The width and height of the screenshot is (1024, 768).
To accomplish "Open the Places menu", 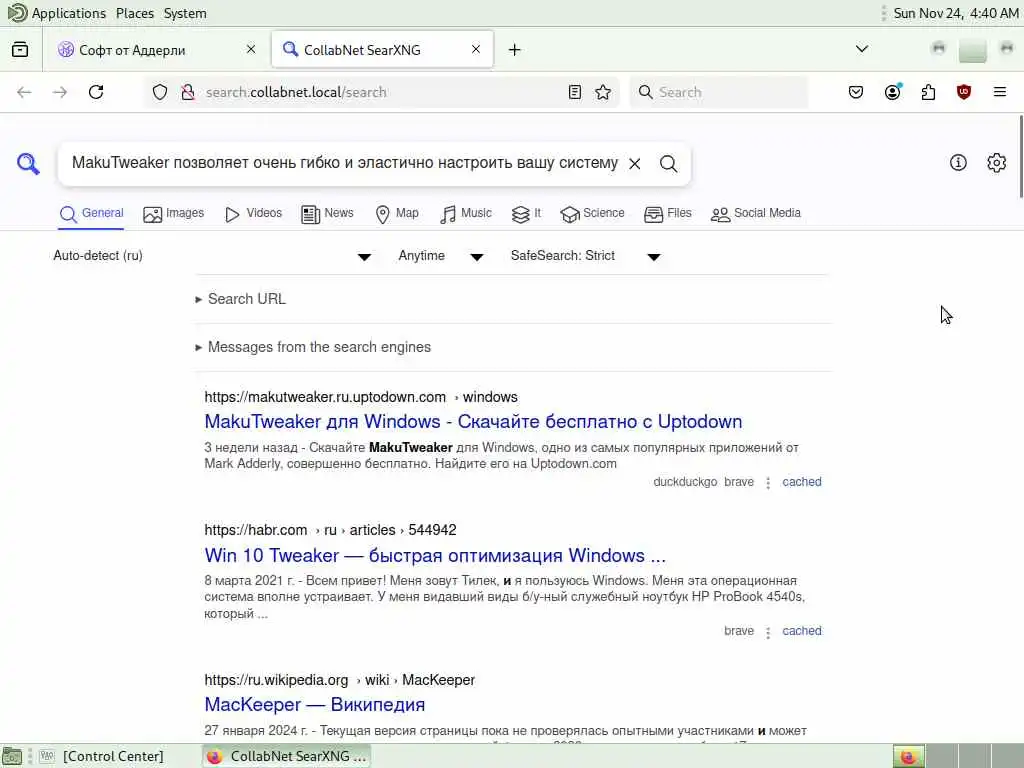I will 135,13.
